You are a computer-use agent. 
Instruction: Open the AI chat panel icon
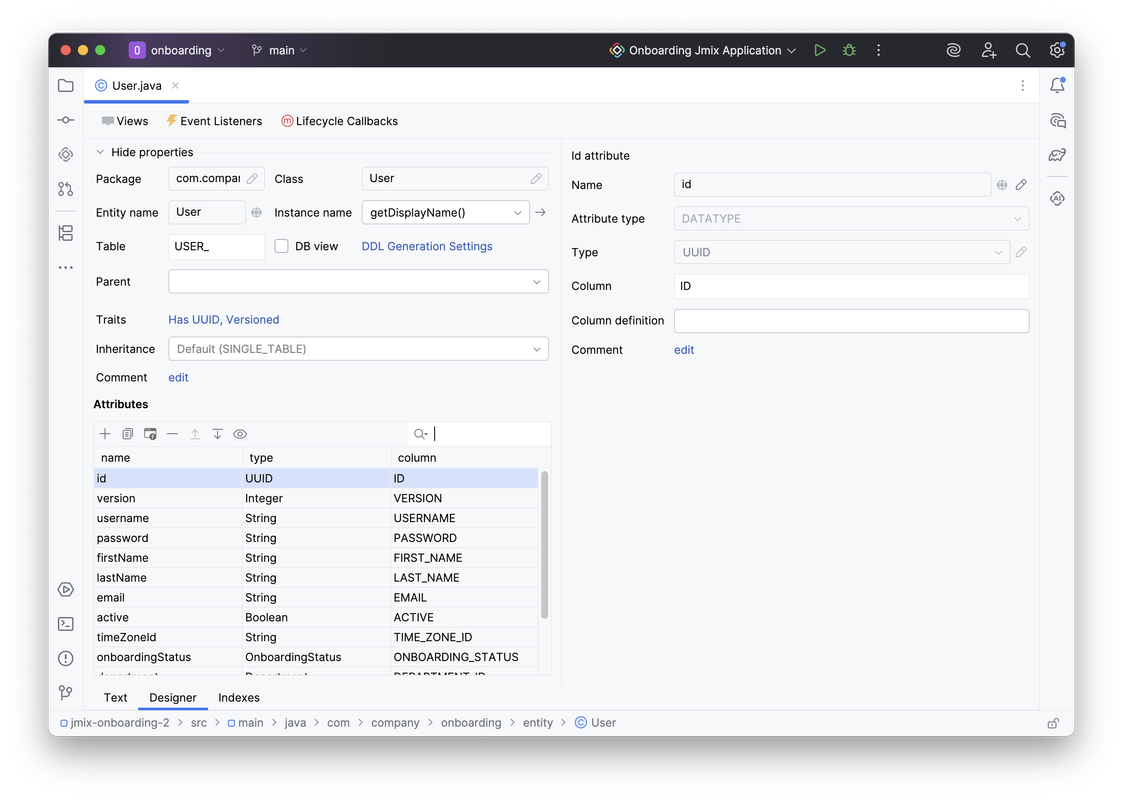pyautogui.click(x=1057, y=120)
